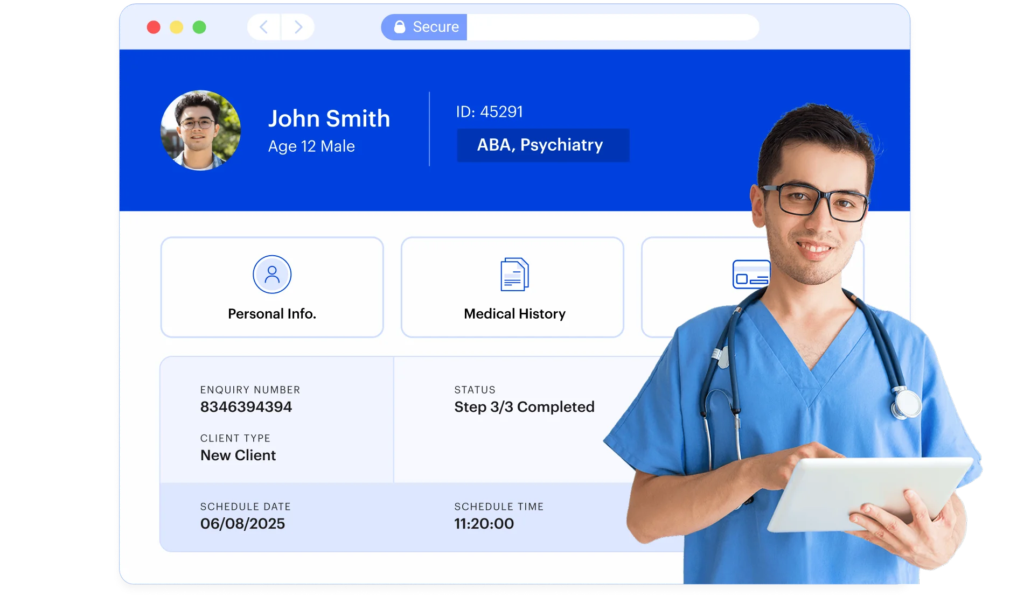Go back using the left arrow button
This screenshot has width=1024, height=597.
(263, 27)
